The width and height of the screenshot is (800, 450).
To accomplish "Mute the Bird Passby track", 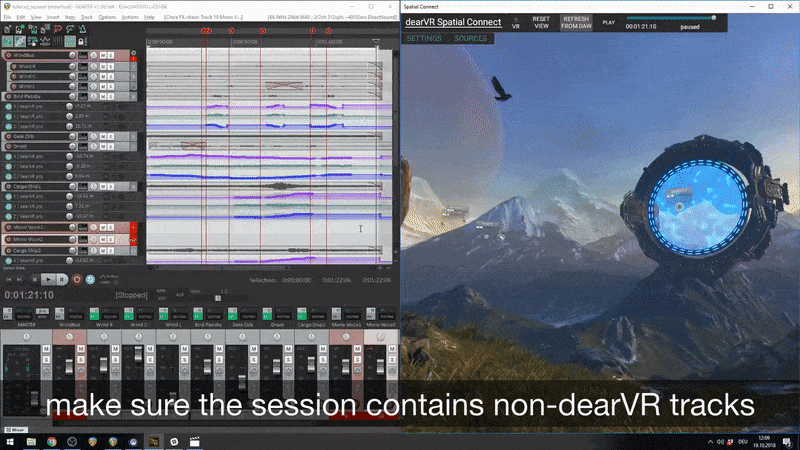I will [103, 96].
